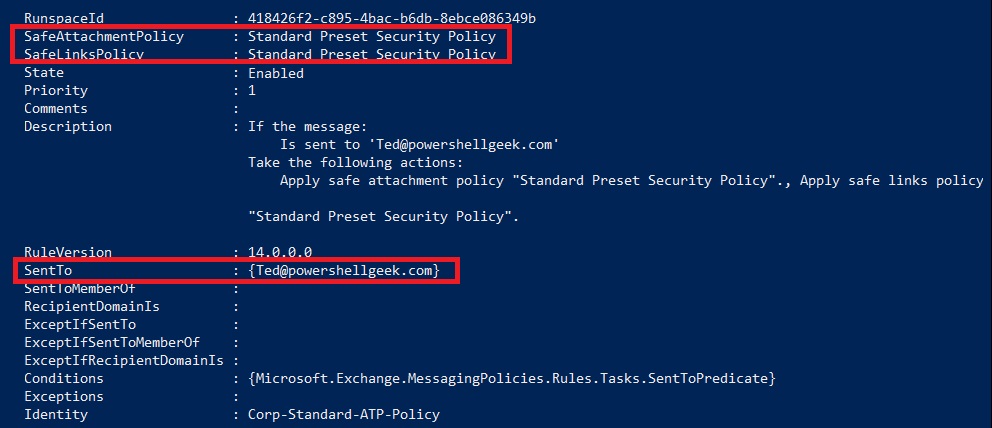Click the 'Take the following actions:' line
Viewport: 992px width, 428px height.
pos(356,162)
